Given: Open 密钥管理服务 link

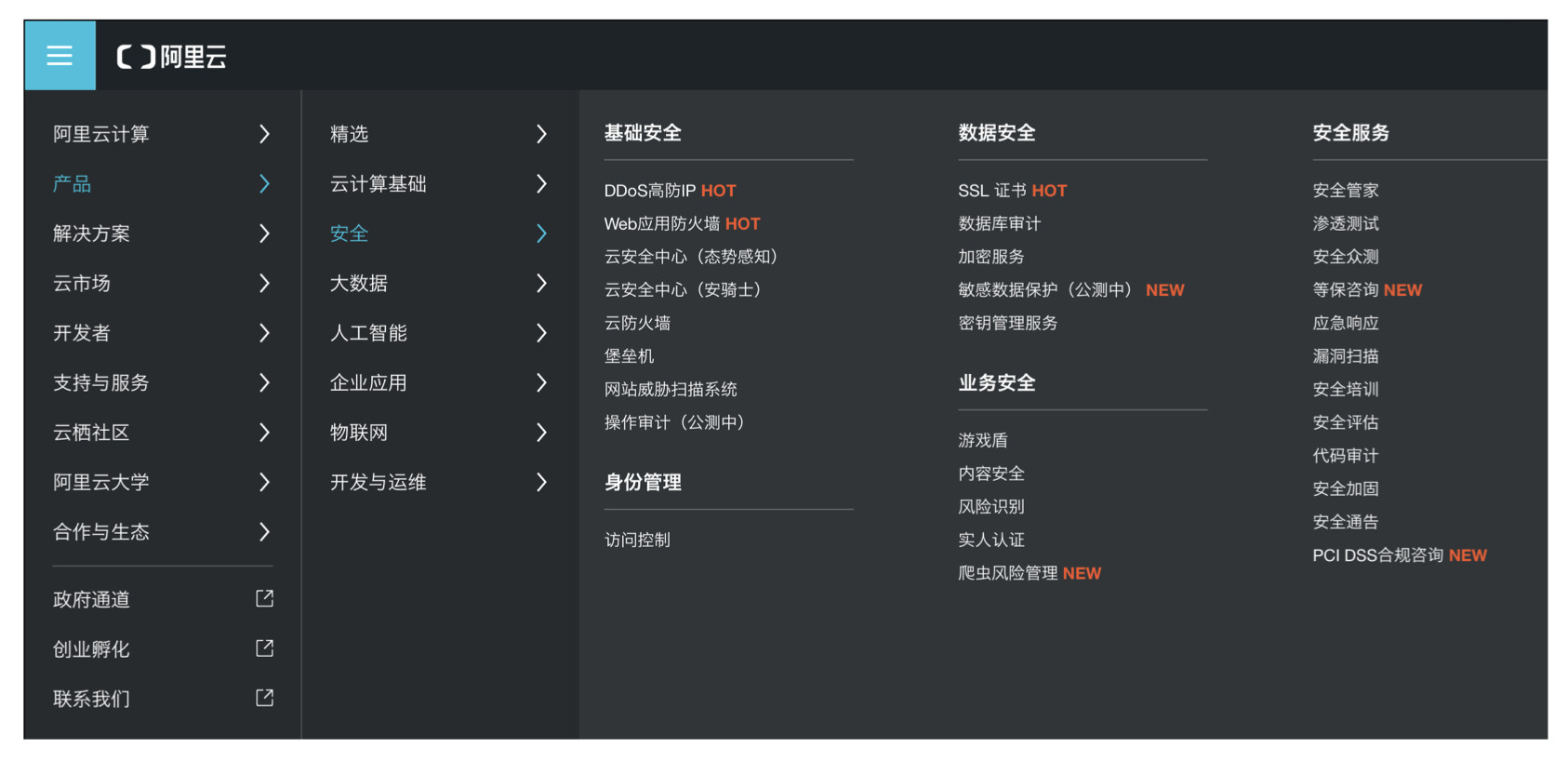Looking at the screenshot, I should click(1008, 323).
